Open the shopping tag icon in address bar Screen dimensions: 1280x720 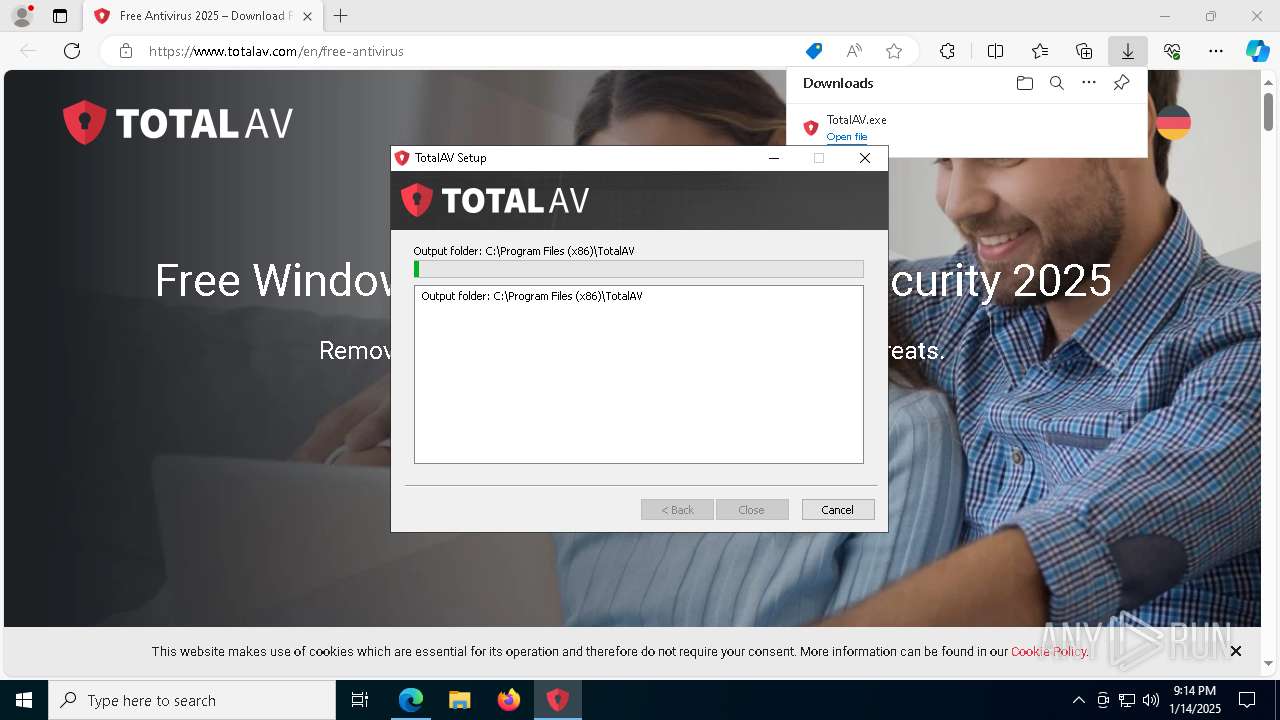point(814,51)
